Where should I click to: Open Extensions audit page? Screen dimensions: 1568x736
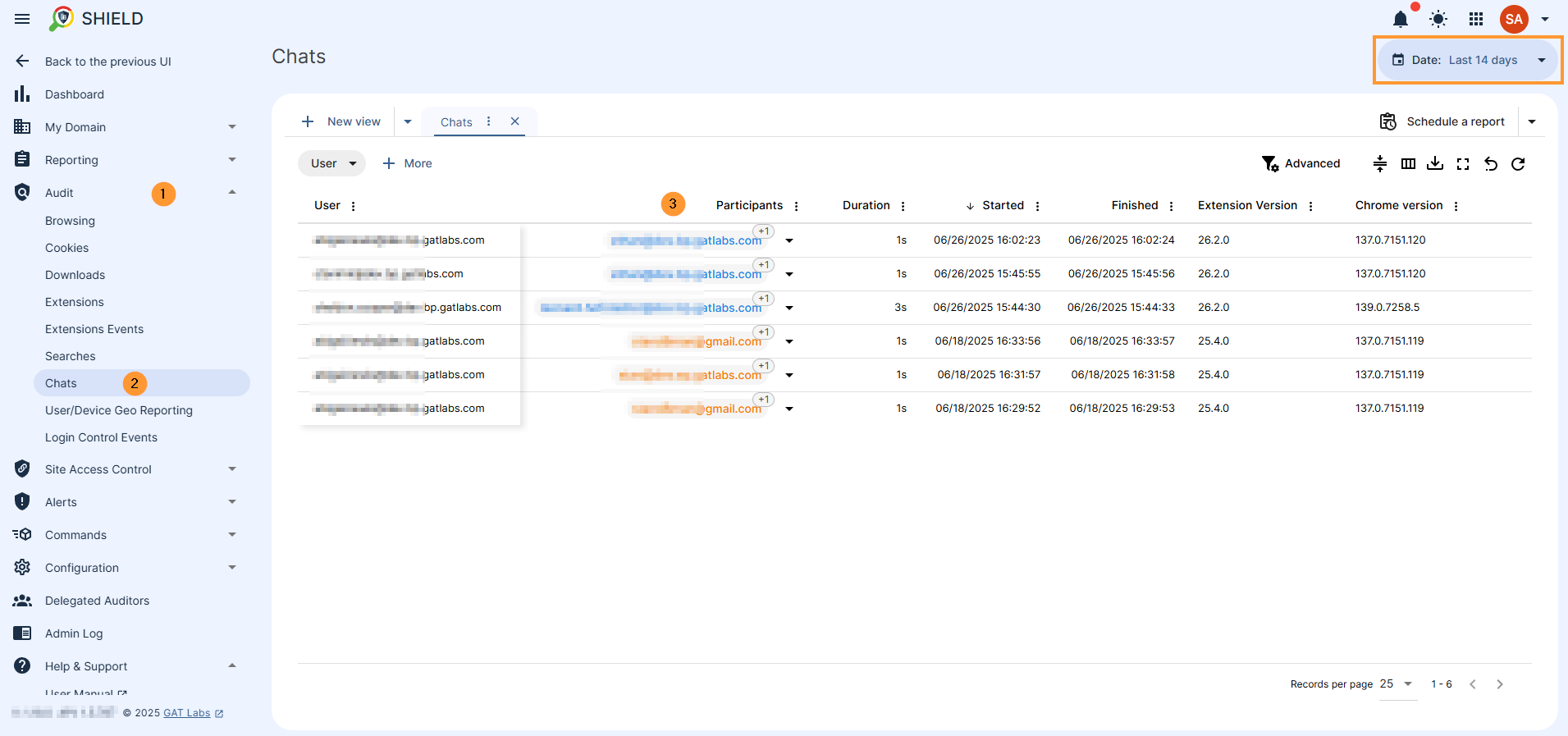pyautogui.click(x=74, y=302)
